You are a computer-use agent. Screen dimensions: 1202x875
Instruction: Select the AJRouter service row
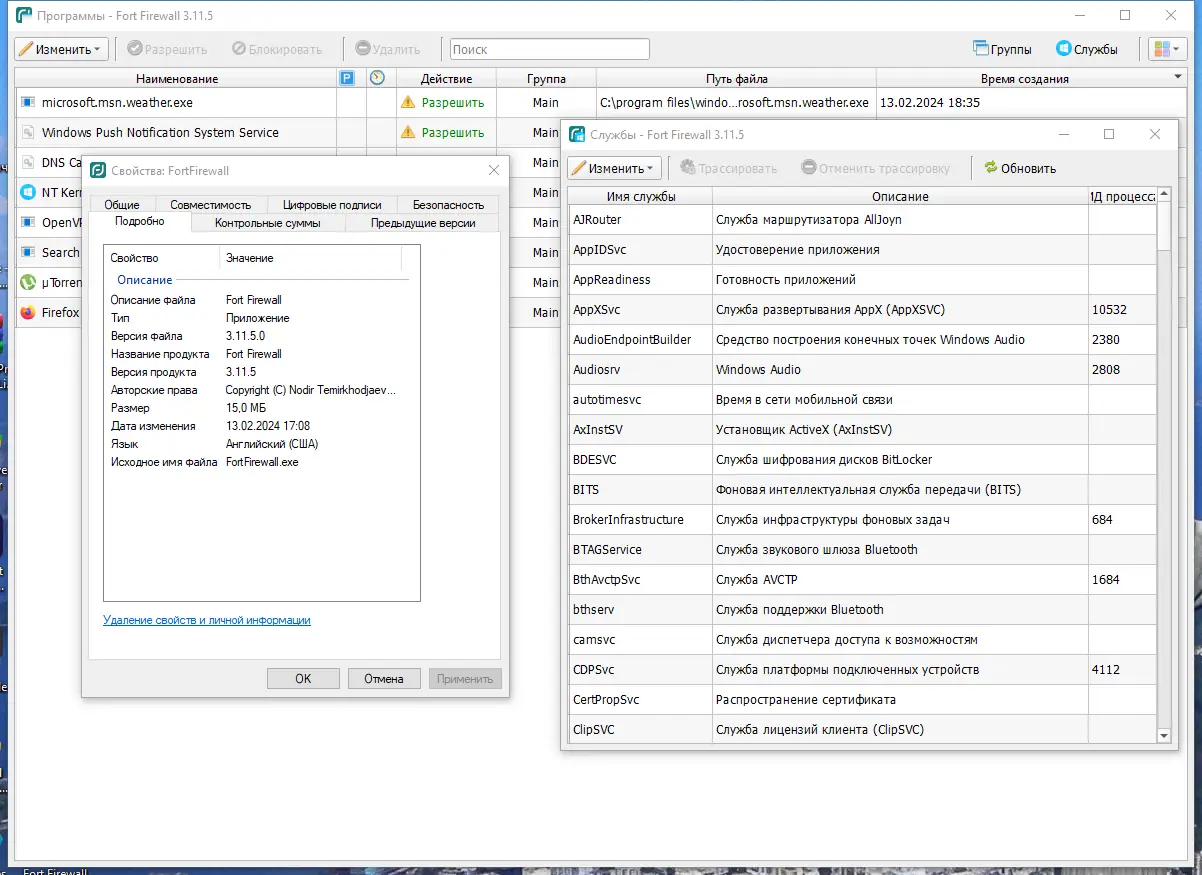(x=862, y=220)
